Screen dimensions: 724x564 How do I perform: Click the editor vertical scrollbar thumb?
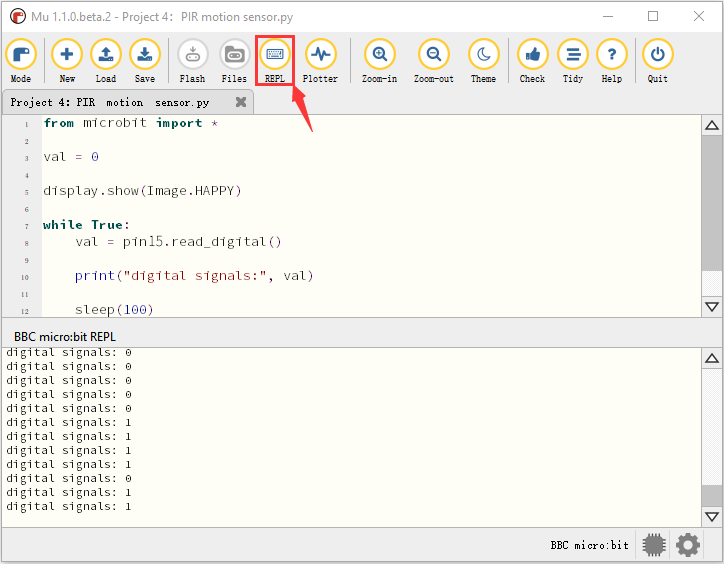(x=712, y=203)
